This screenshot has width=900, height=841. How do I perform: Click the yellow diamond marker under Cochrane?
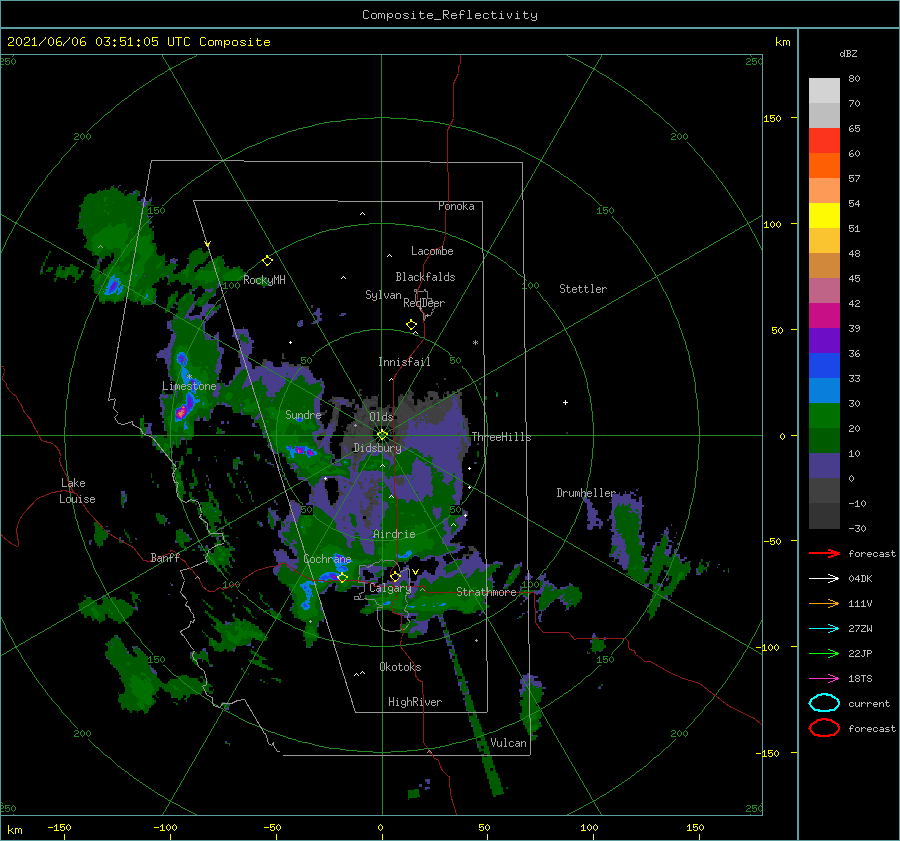coord(343,578)
